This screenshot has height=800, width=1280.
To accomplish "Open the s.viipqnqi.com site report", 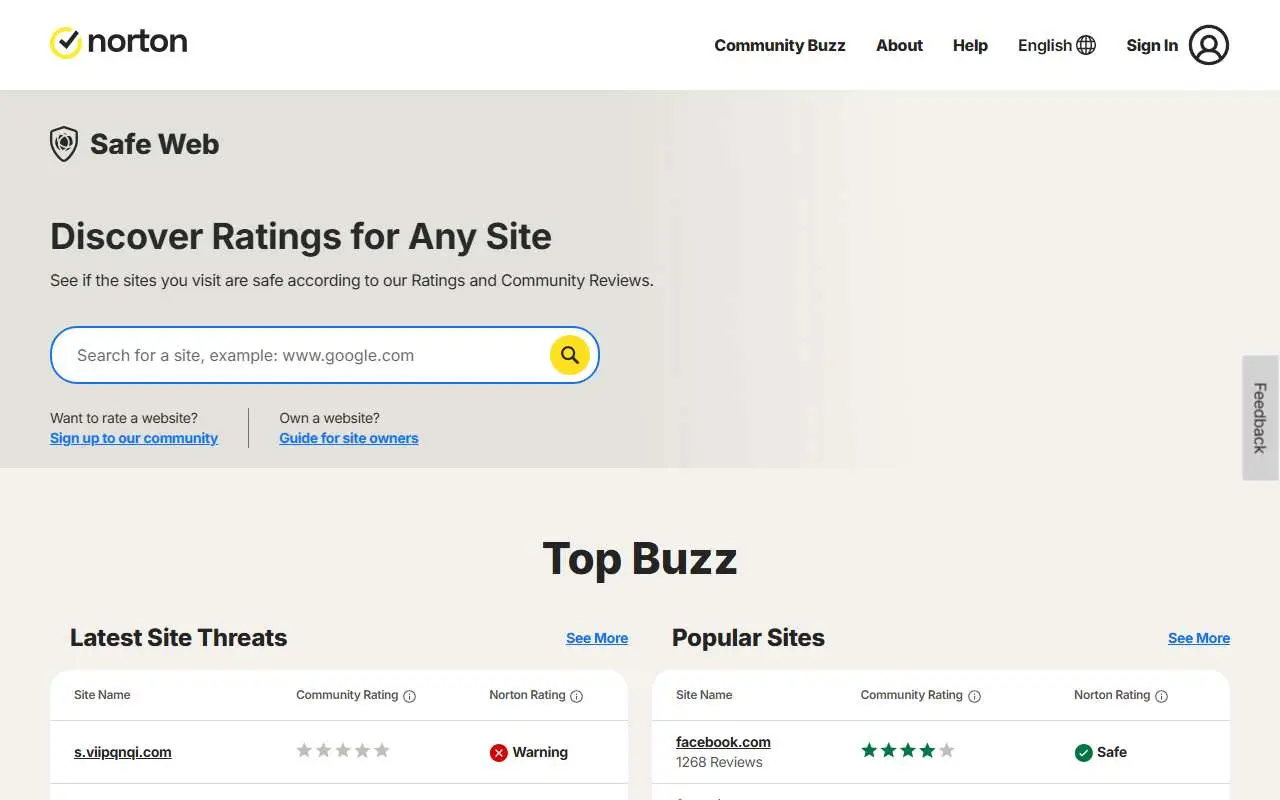I will 123,752.
